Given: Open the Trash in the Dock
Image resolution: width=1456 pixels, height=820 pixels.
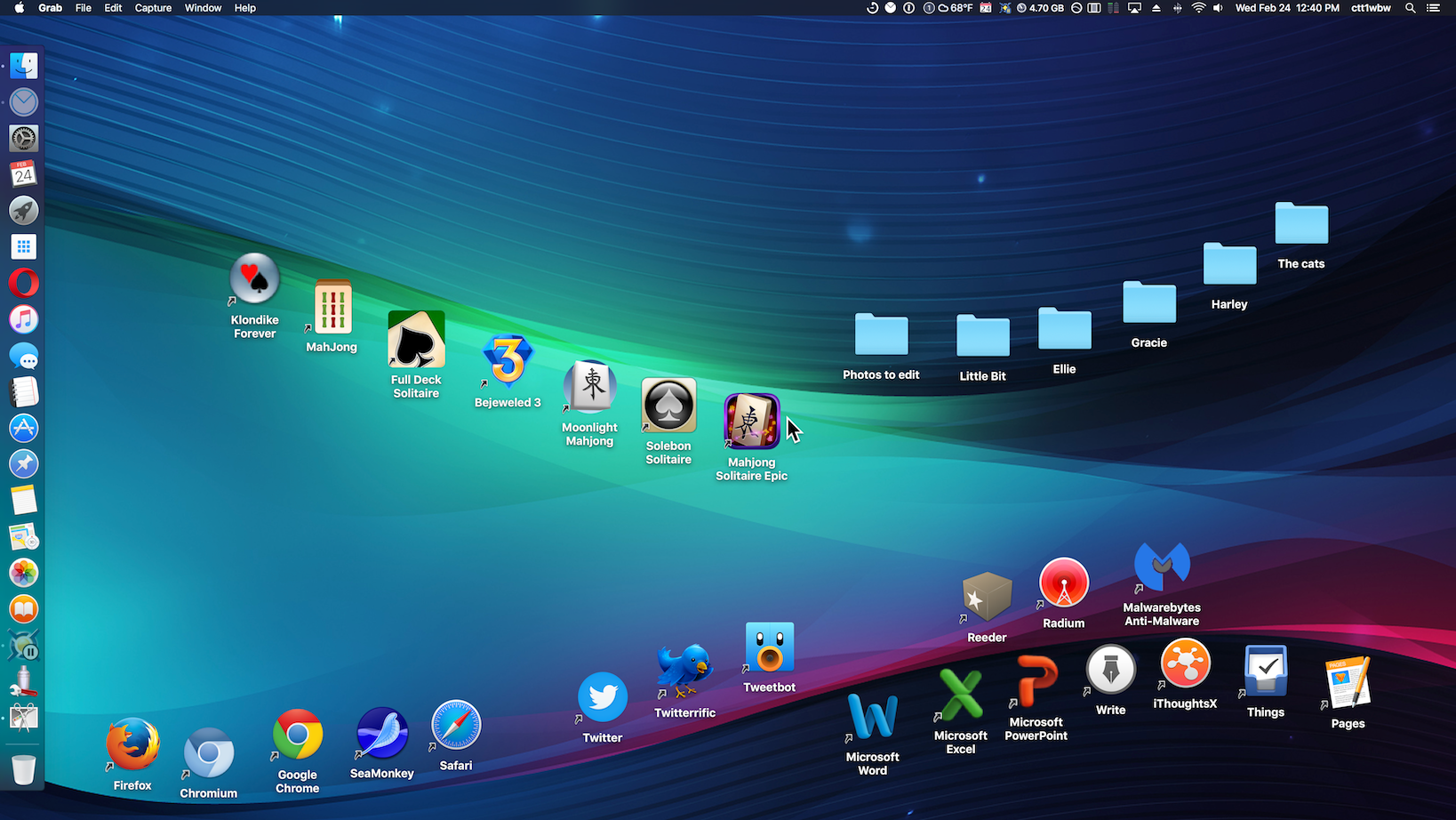Looking at the screenshot, I should (x=24, y=769).
